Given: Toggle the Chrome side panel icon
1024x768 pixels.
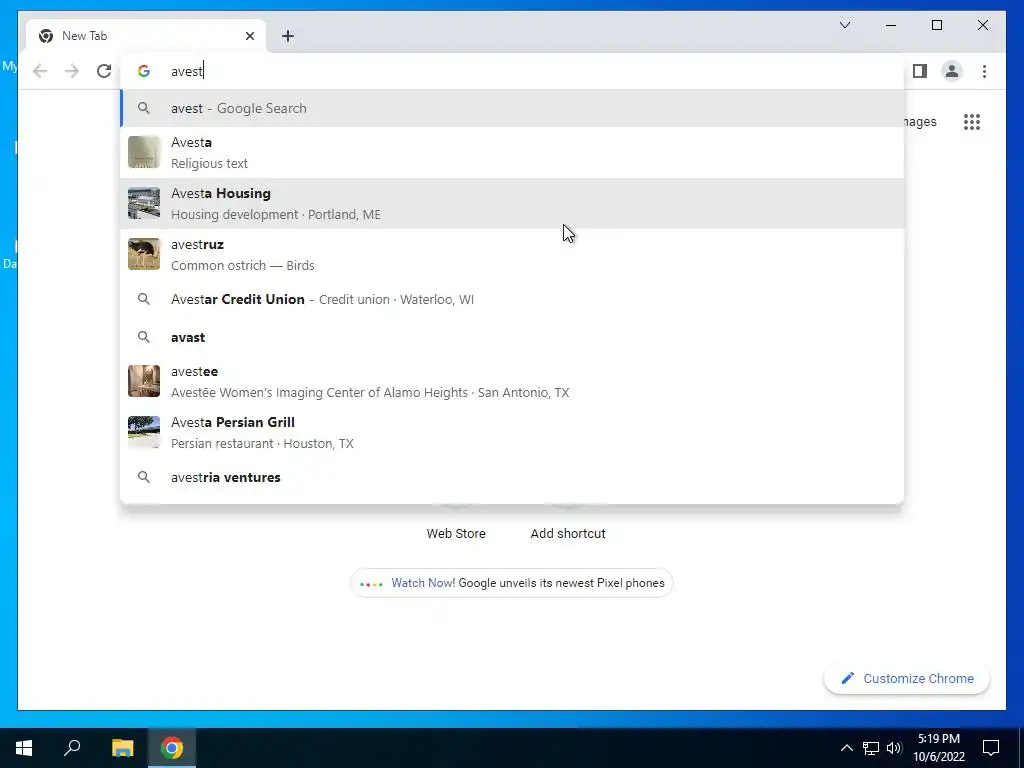Looking at the screenshot, I should pyautogui.click(x=920, y=71).
